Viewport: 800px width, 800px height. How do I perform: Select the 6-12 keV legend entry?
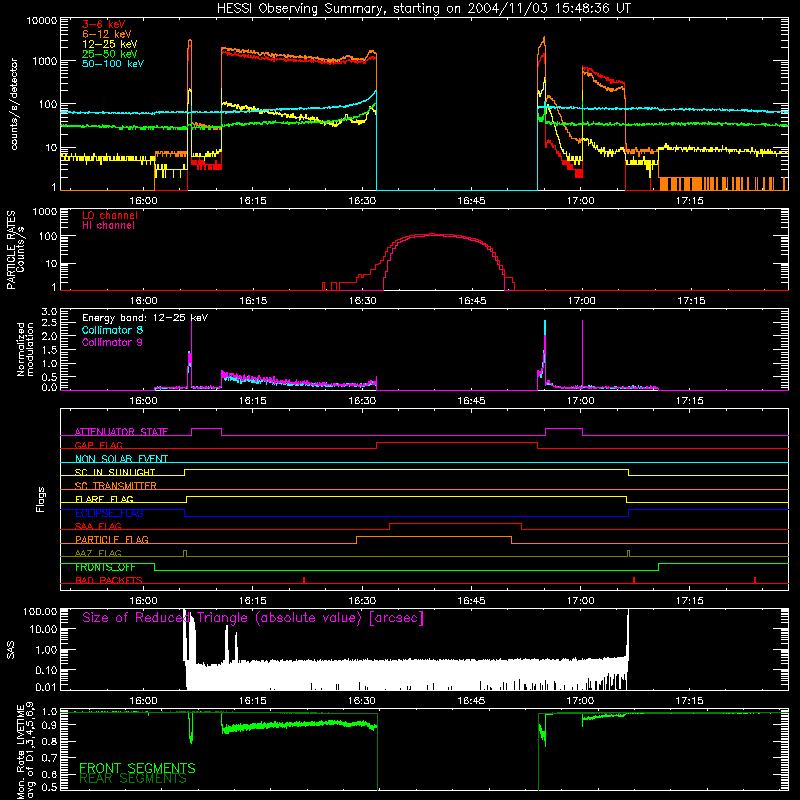[107, 34]
